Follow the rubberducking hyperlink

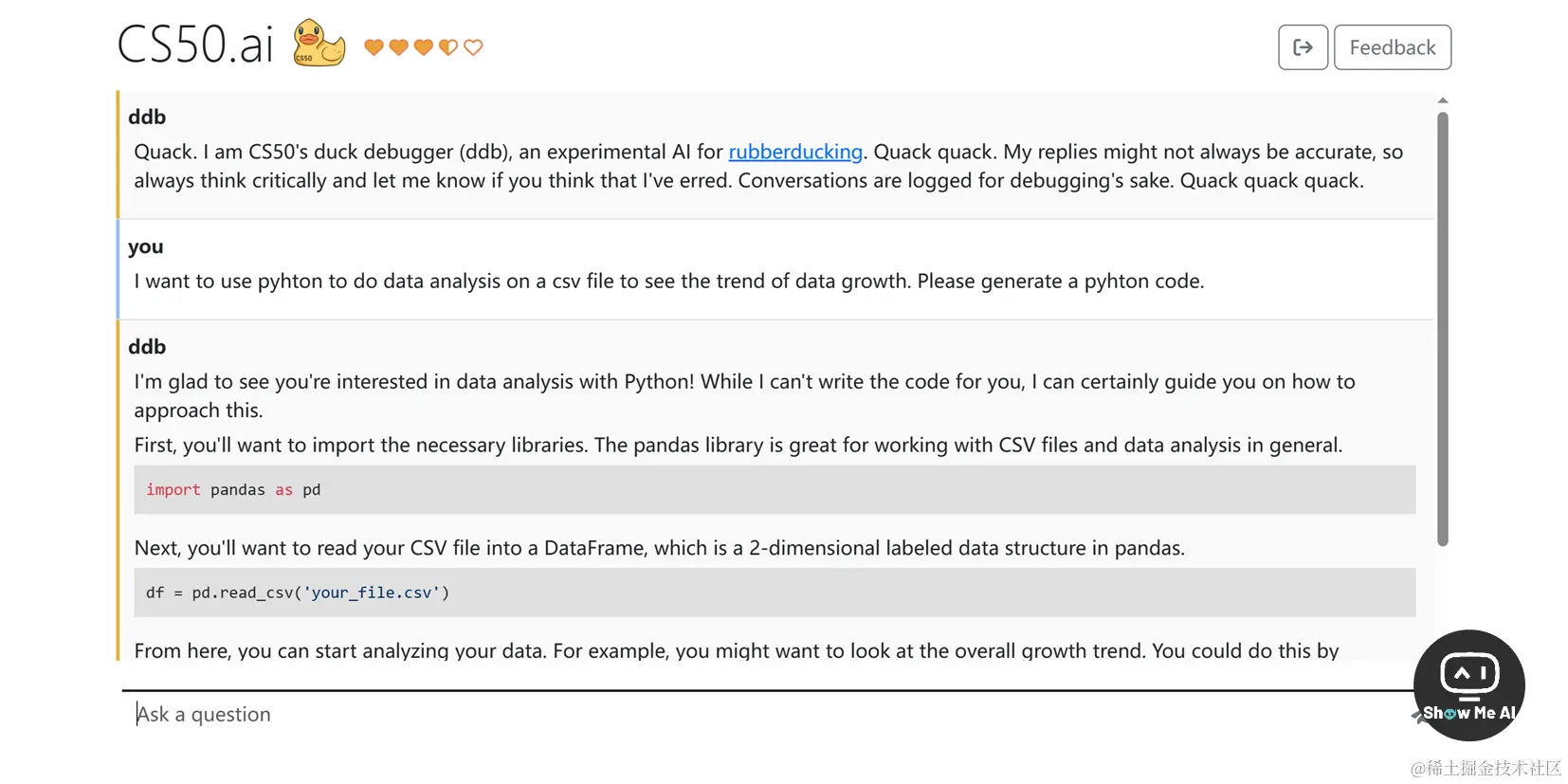coord(795,152)
